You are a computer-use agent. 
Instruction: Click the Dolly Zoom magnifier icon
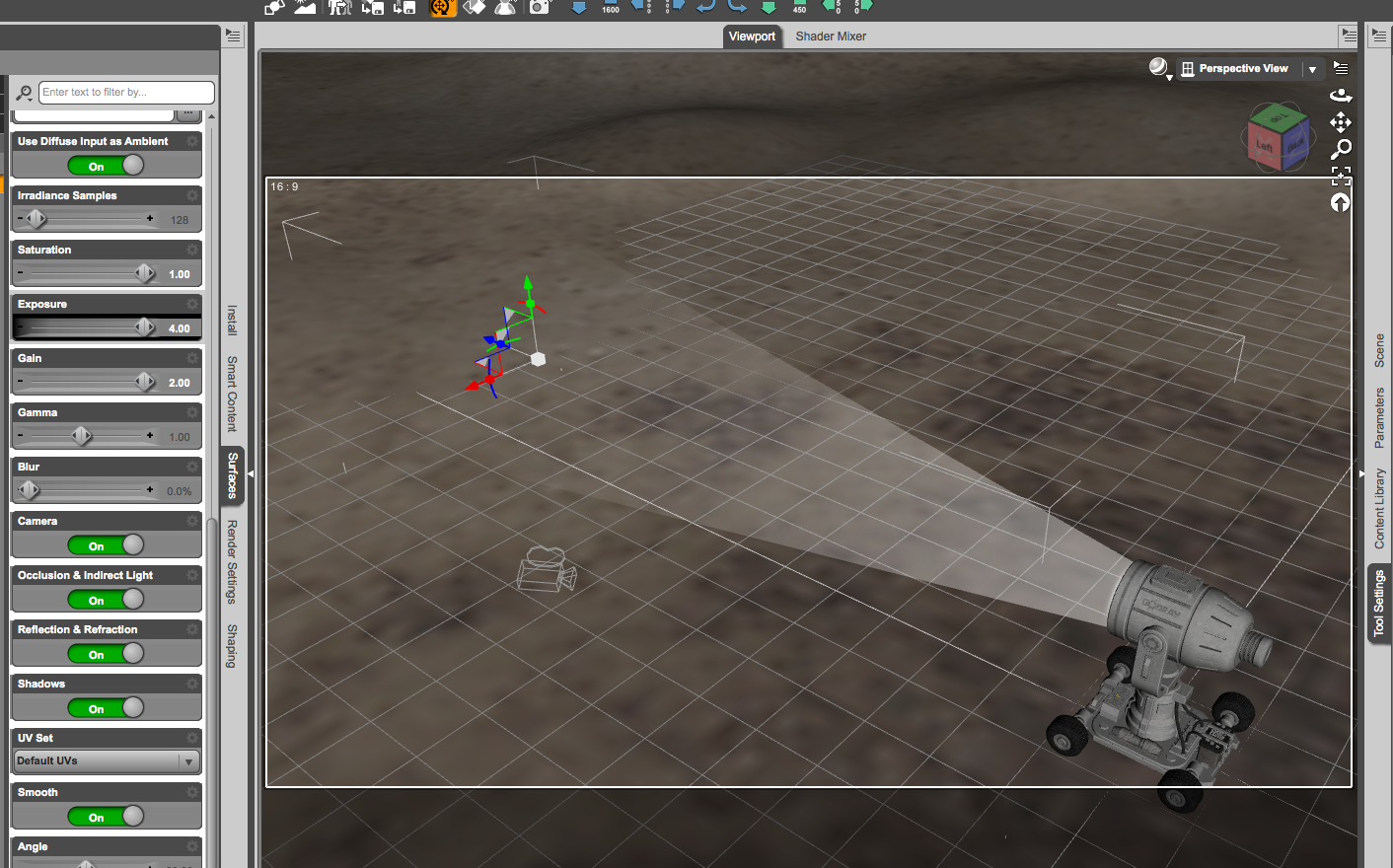click(1341, 149)
